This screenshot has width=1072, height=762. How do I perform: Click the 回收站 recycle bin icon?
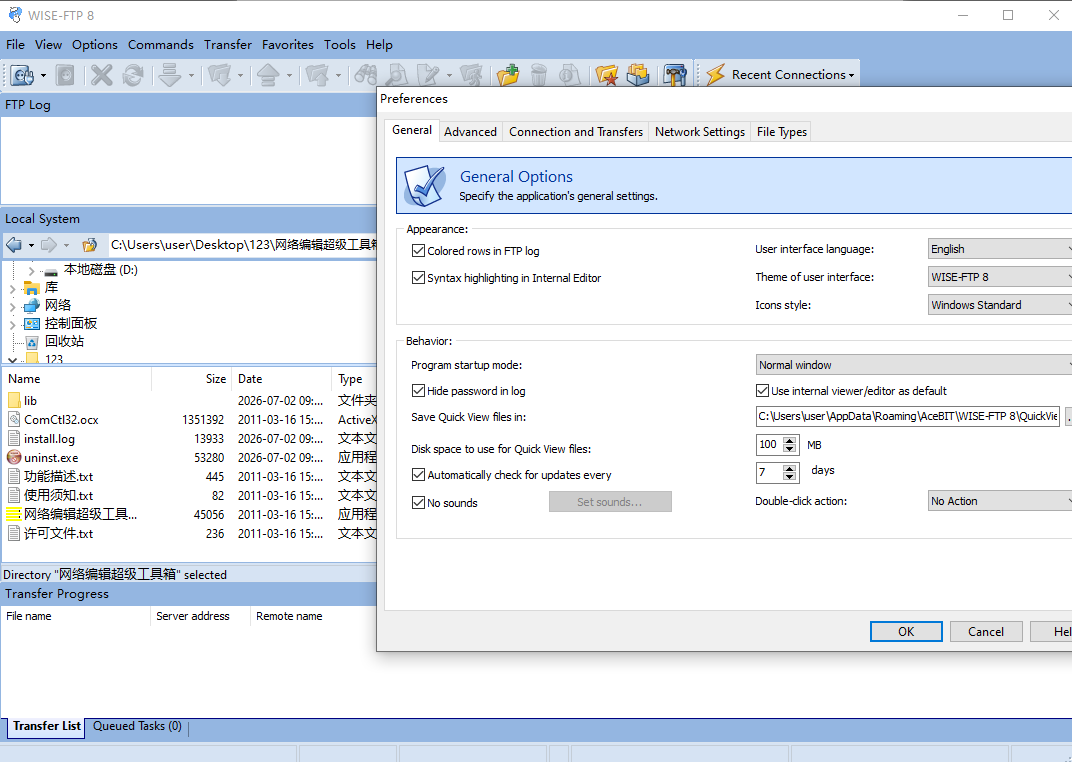[x=31, y=342]
